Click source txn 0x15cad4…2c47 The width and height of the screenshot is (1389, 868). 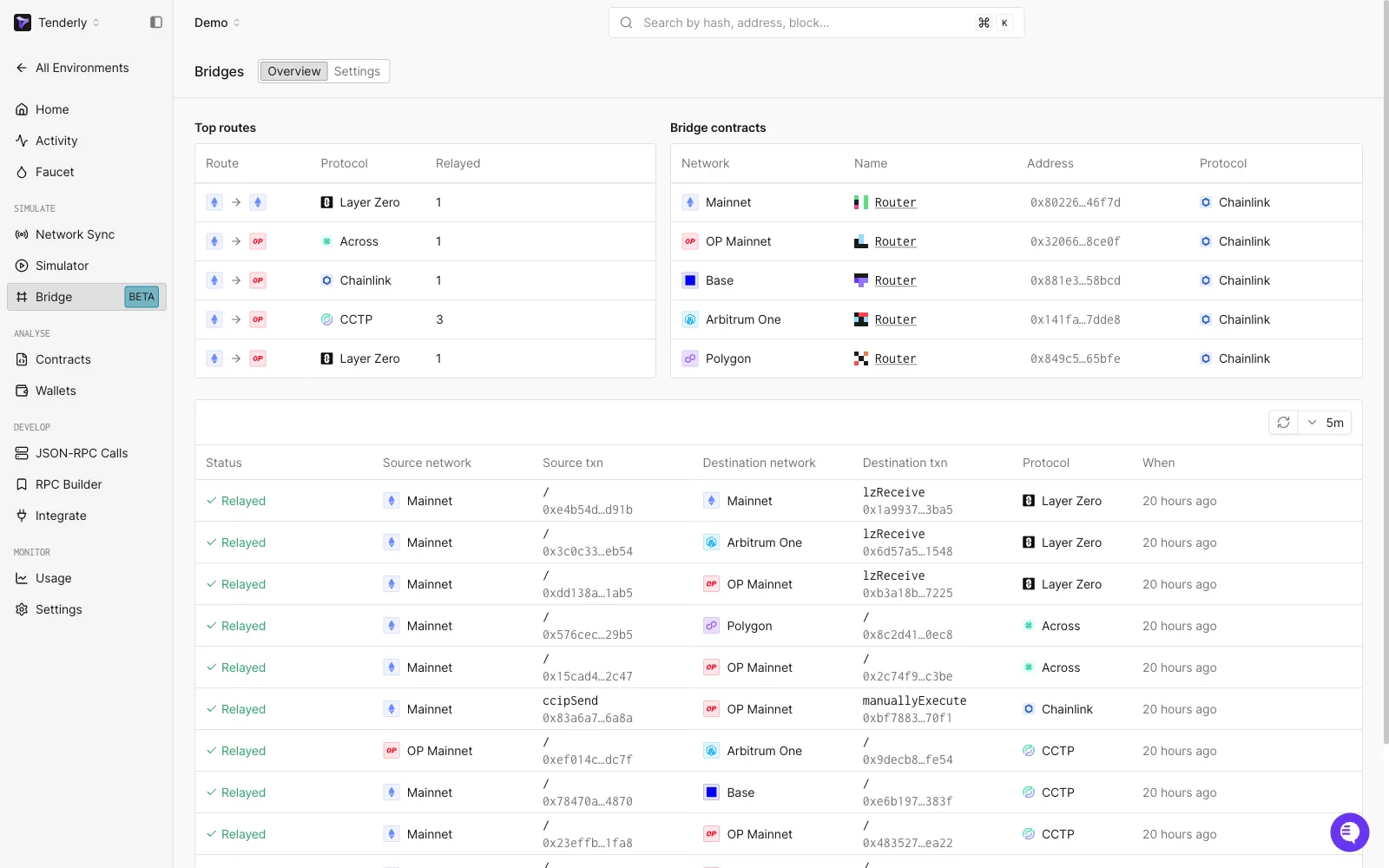pyautogui.click(x=588, y=676)
